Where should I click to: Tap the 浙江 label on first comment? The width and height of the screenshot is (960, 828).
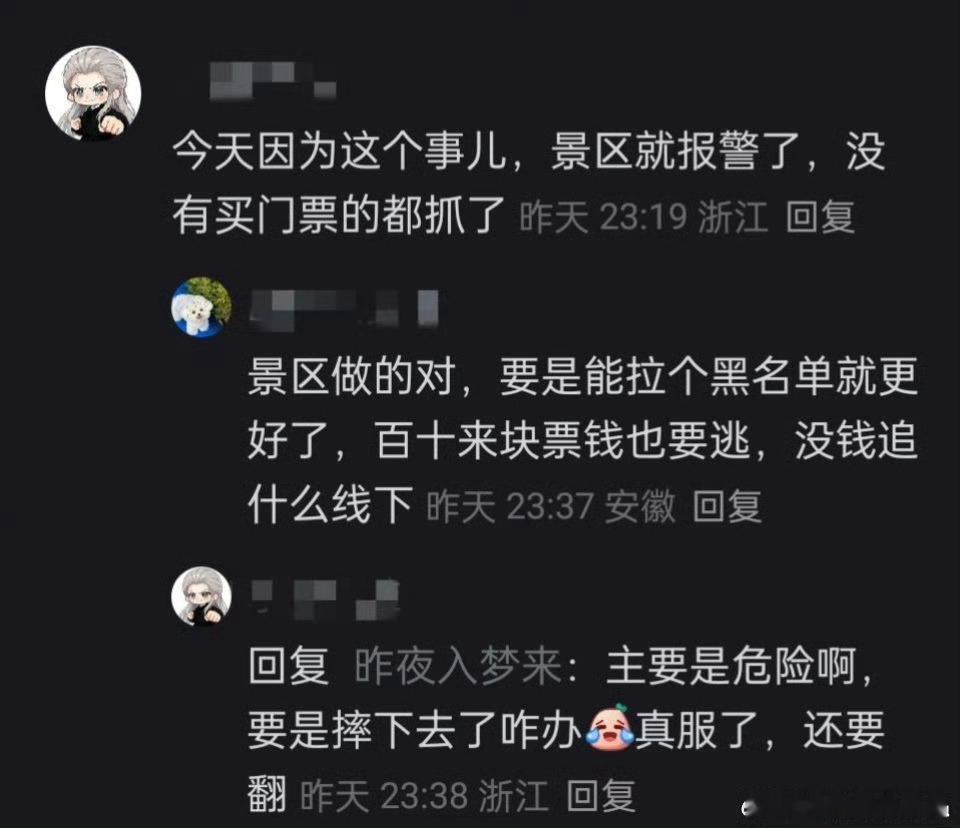pyautogui.click(x=733, y=216)
